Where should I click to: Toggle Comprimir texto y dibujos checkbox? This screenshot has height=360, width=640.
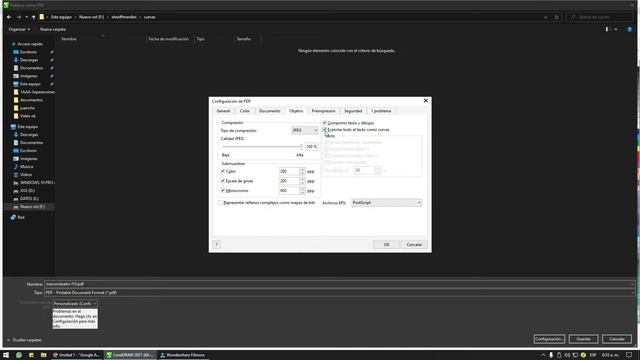click(x=325, y=122)
